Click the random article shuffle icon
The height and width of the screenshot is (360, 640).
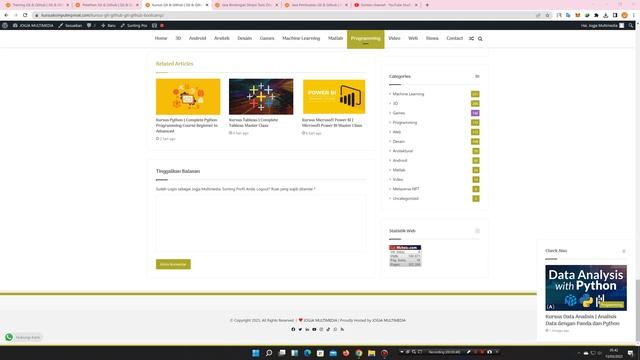coord(471,39)
